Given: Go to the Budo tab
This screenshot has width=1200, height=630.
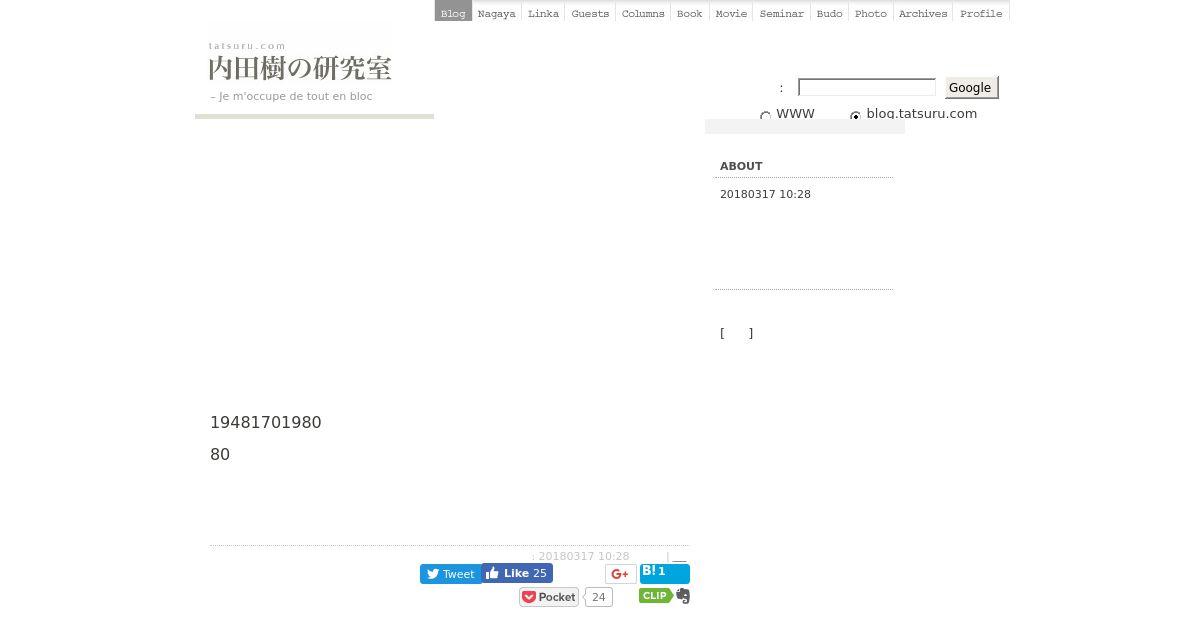Looking at the screenshot, I should [x=829, y=12].
